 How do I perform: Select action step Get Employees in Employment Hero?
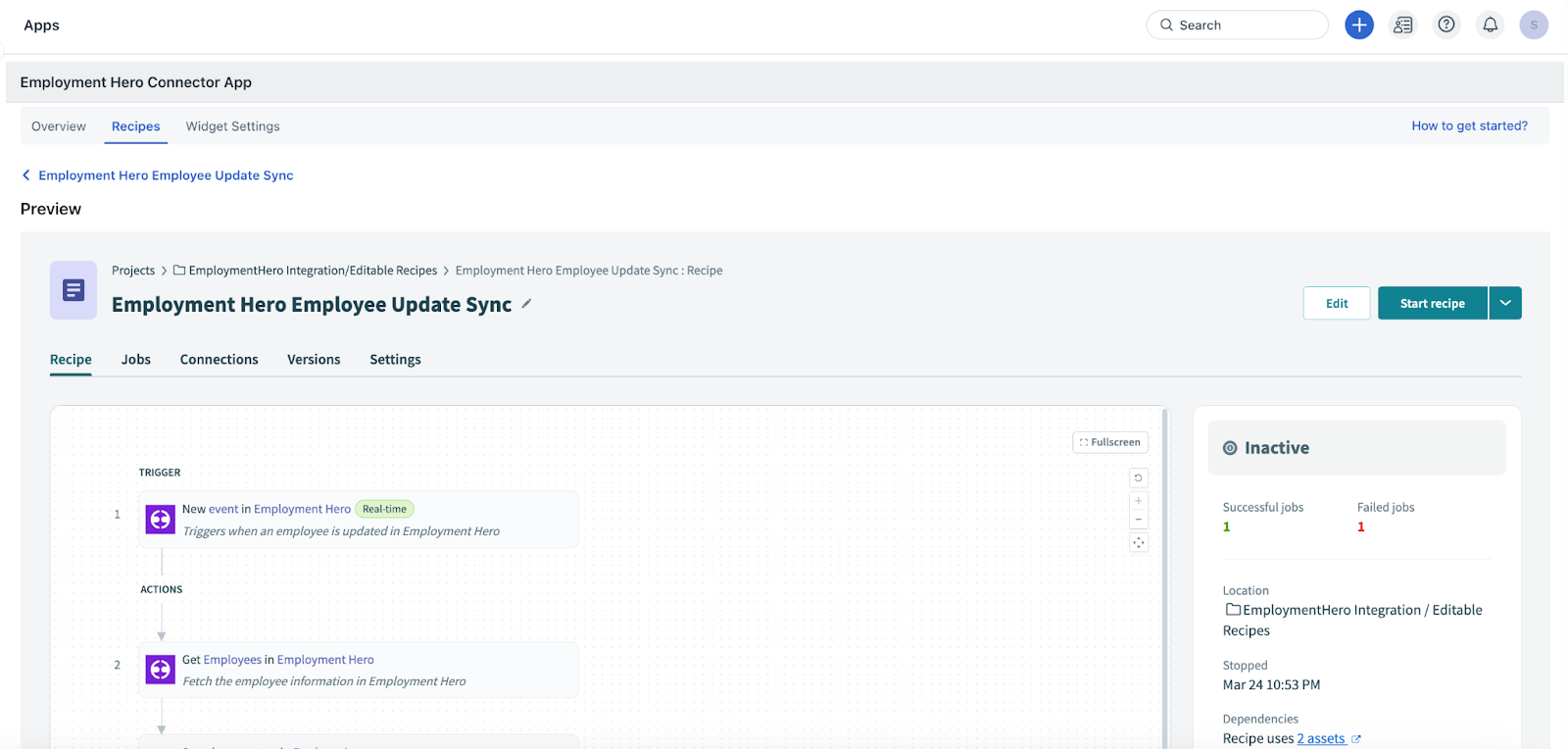(359, 670)
